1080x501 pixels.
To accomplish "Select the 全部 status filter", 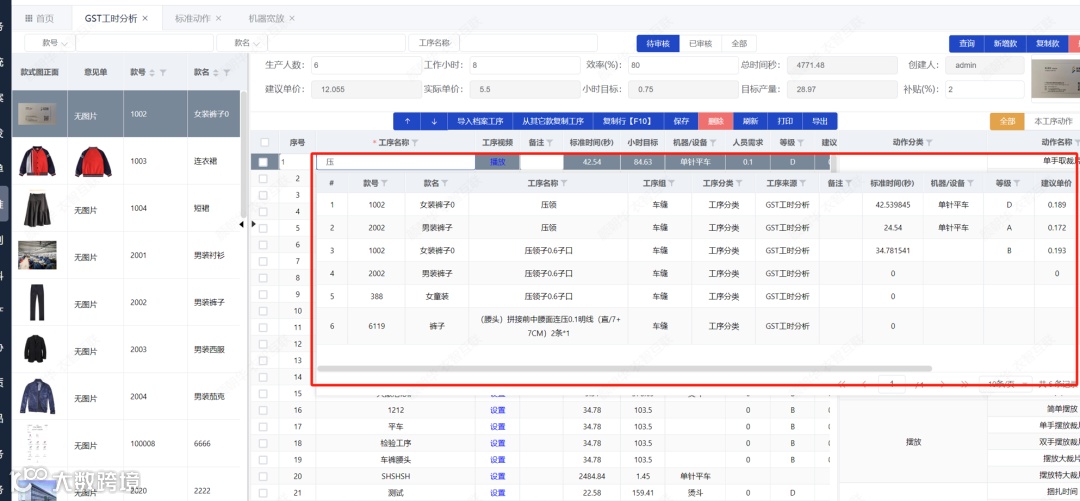I will [x=739, y=43].
